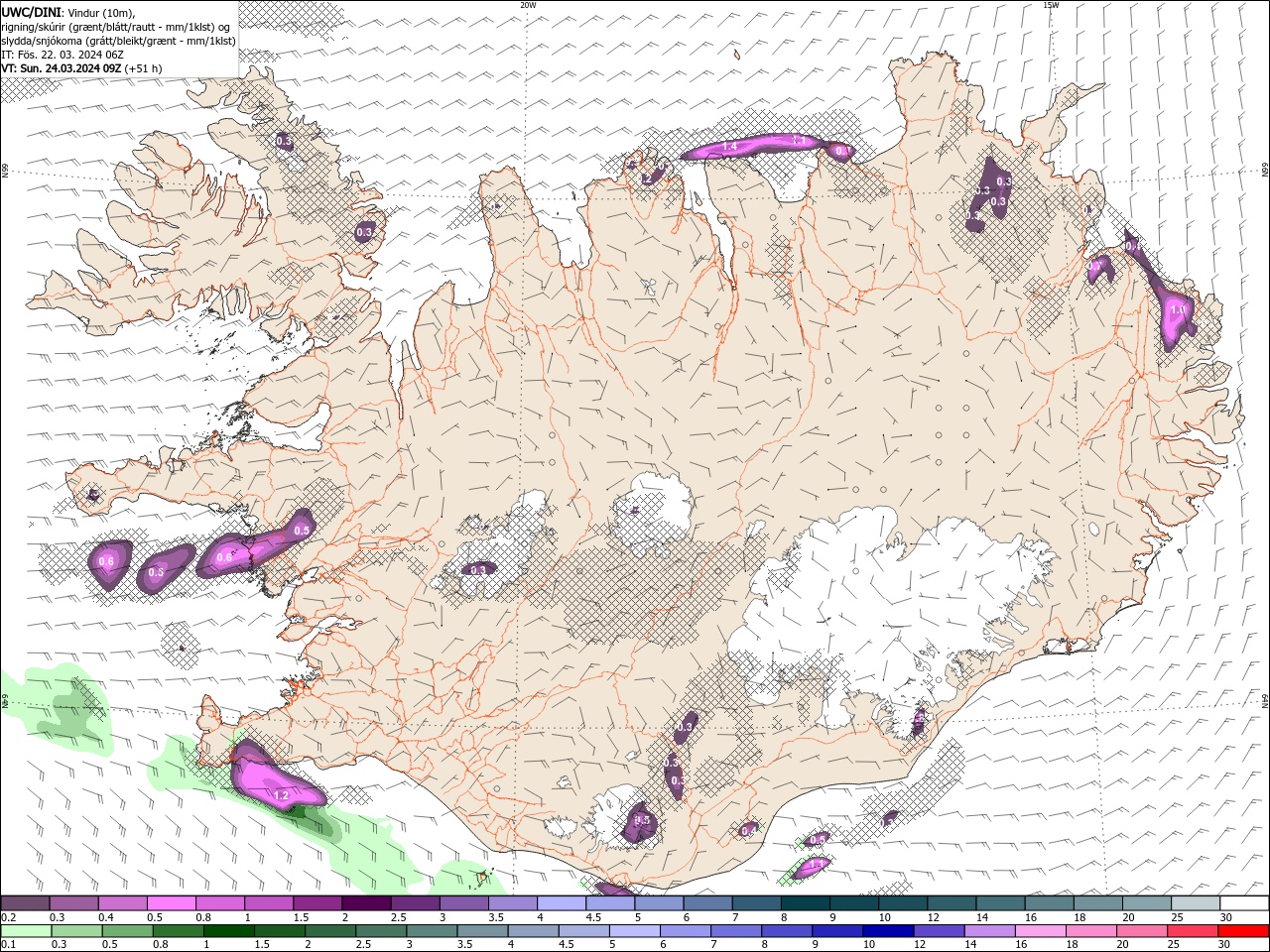Click the 14 label under top scale
Viewport: 1270px width, 952px height.
982,917
